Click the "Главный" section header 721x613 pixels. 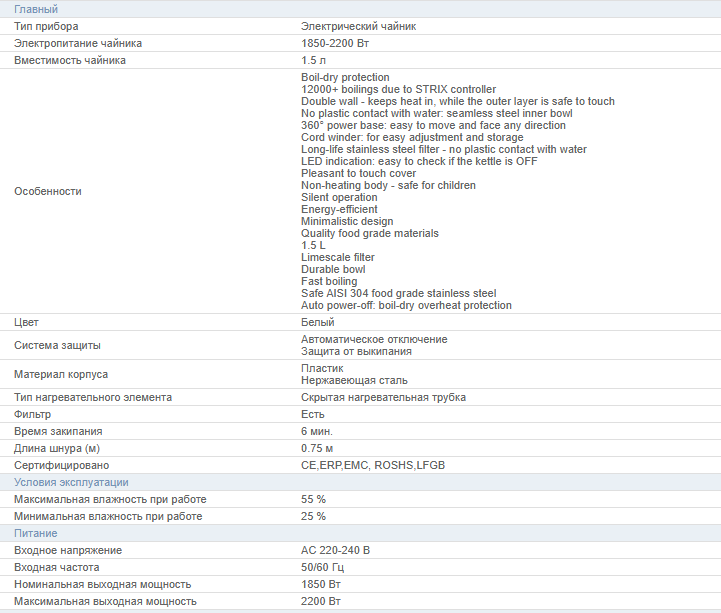point(36,9)
